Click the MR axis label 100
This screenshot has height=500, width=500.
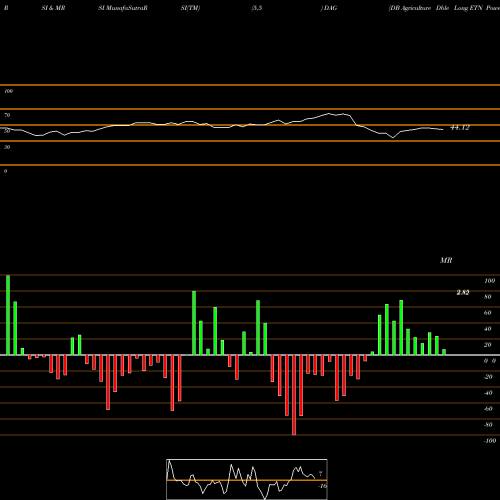coord(489,281)
